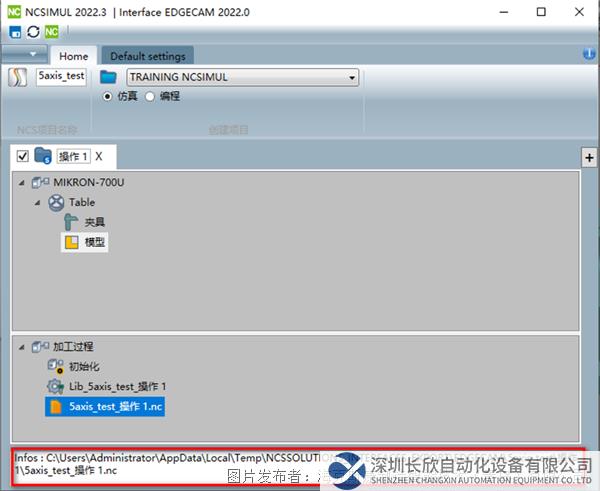Select the Lib_5axis_test_操作 1 gear icon
The image size is (600, 491).
(x=55, y=386)
